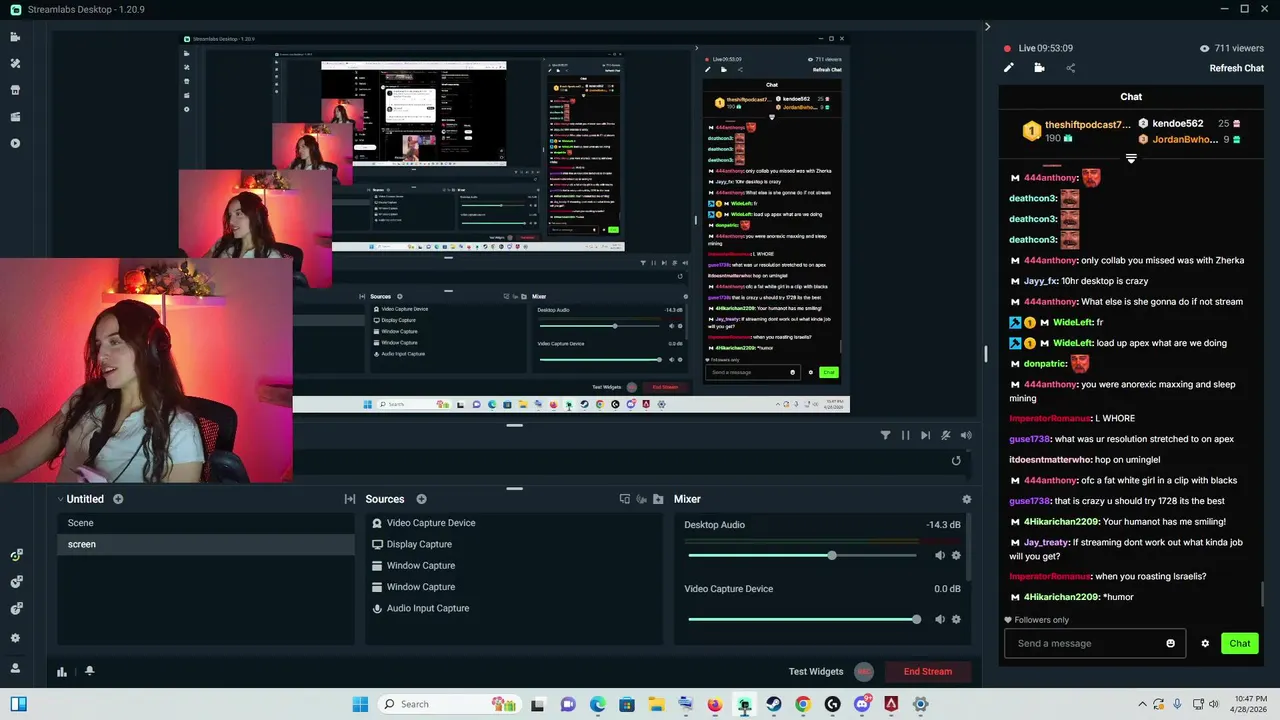This screenshot has width=1280, height=720.
Task: Adjust the Desktop Audio volume slider
Action: [x=802, y=555]
